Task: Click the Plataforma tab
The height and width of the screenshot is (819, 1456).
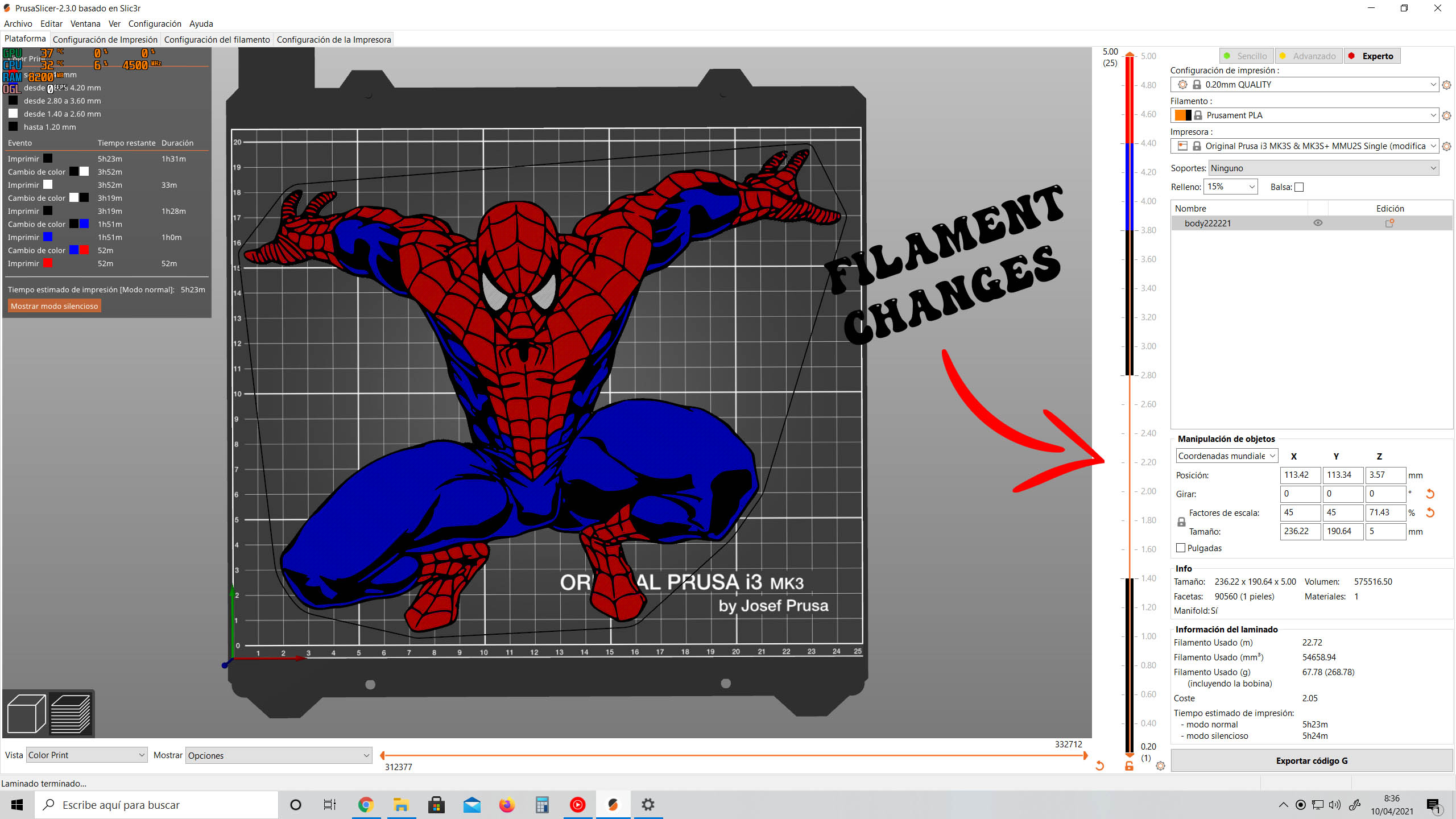Action: click(25, 39)
